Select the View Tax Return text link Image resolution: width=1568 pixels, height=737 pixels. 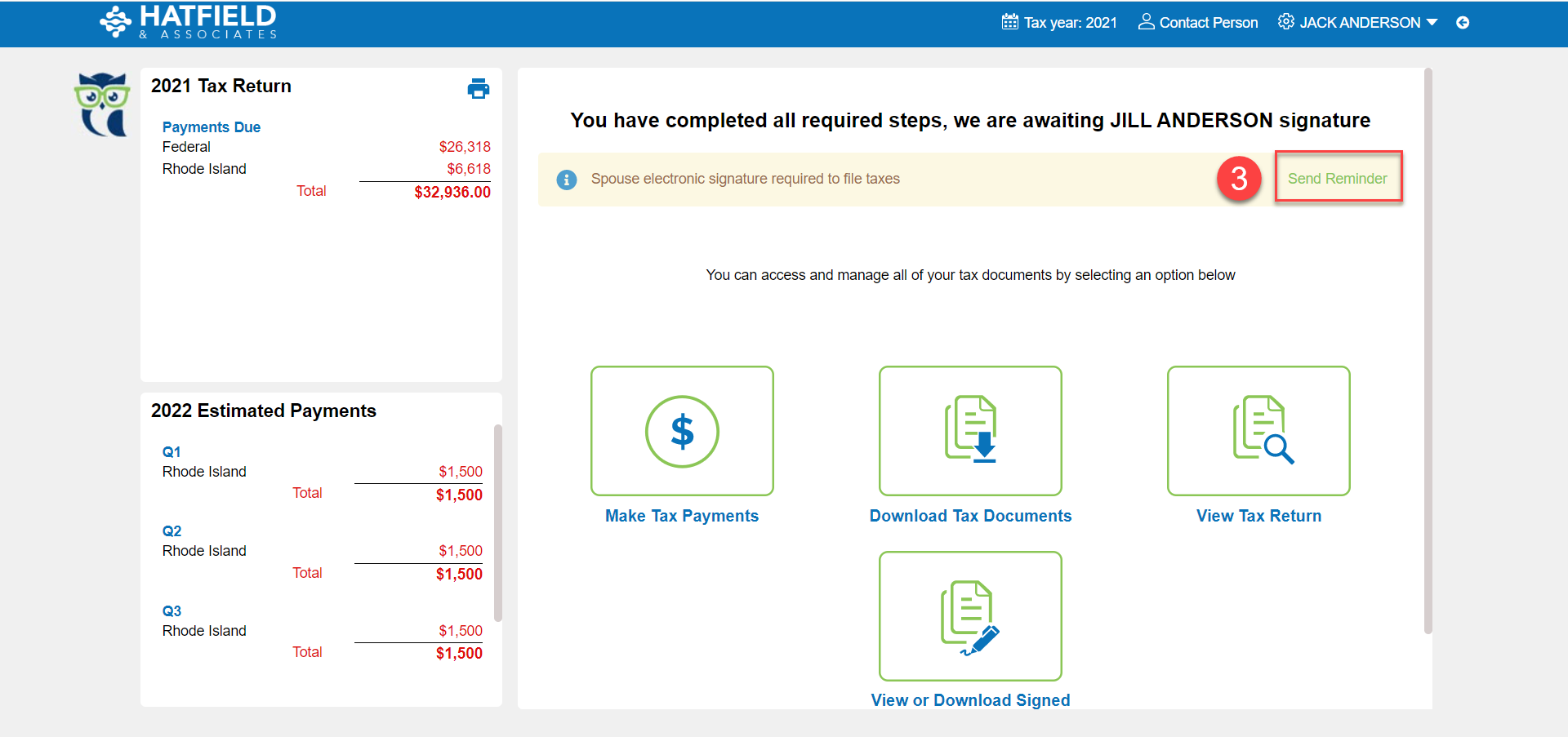pos(1258,516)
